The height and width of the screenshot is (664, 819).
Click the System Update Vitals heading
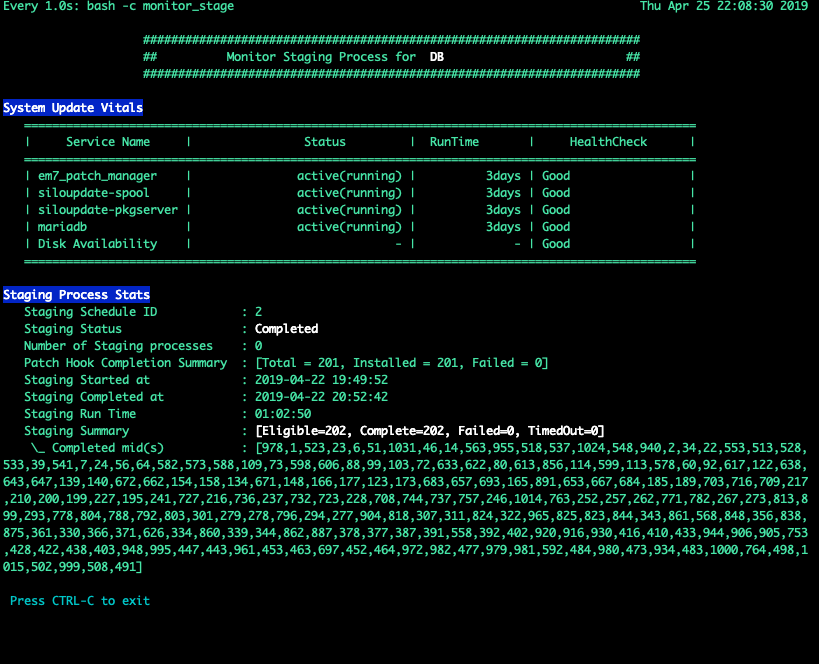pyautogui.click(x=70, y=107)
